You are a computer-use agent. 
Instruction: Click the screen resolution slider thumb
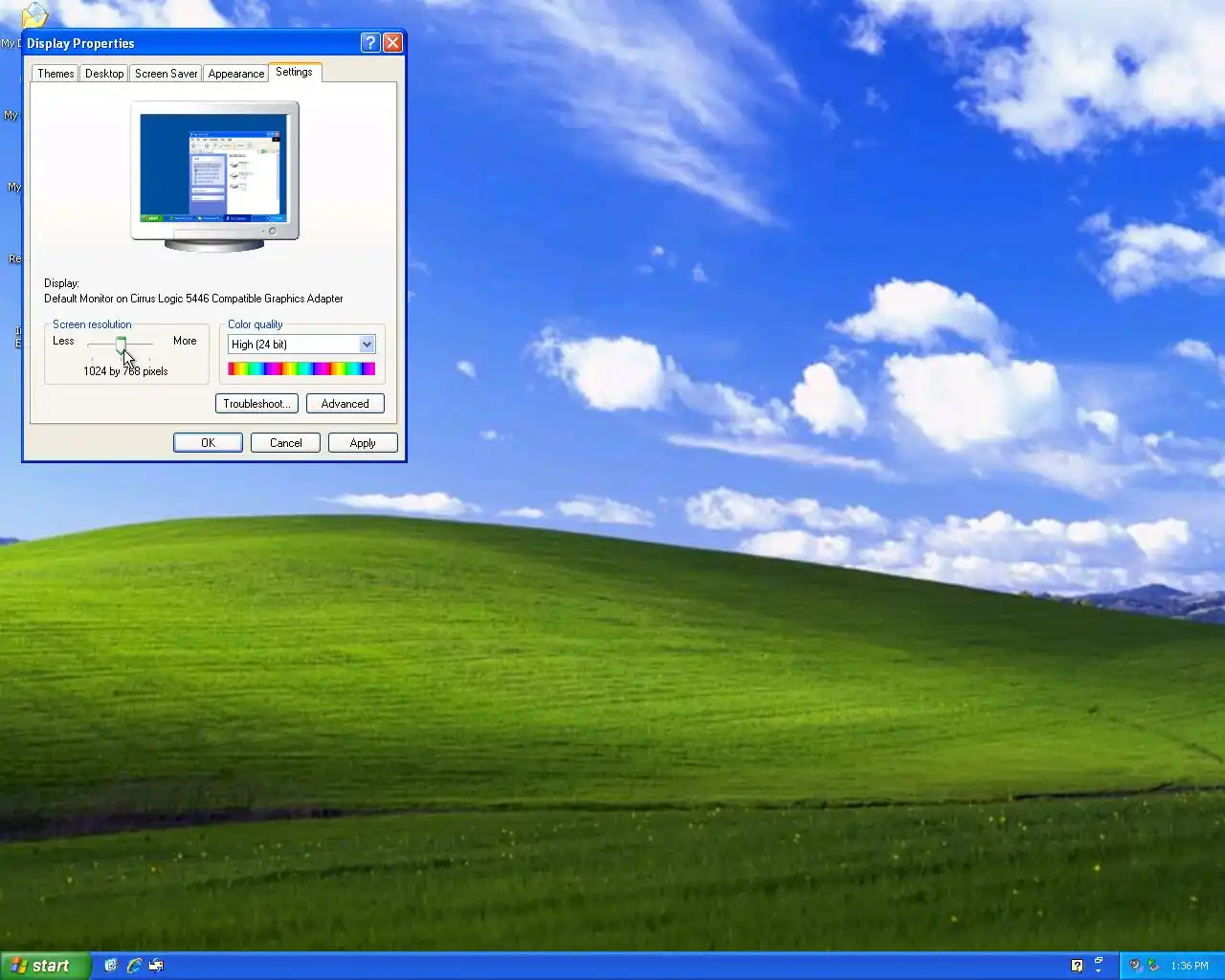click(122, 345)
